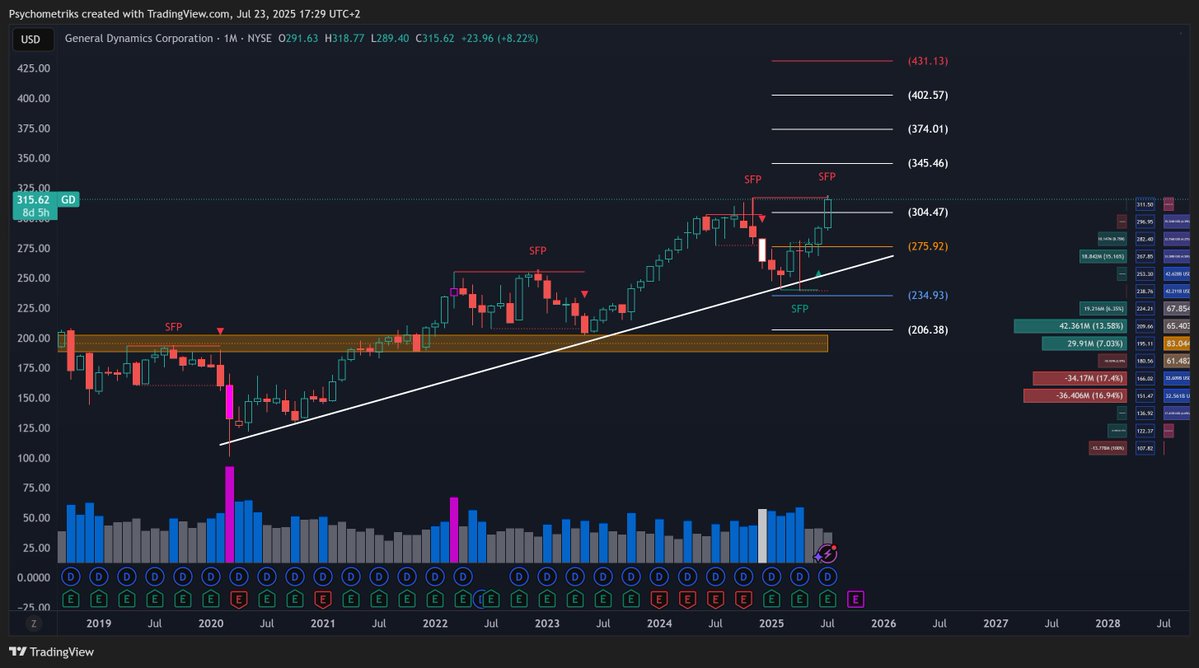Viewport: 1199px width, 668px height.
Task: Open the dividend D marker above 2023
Action: (x=547, y=576)
